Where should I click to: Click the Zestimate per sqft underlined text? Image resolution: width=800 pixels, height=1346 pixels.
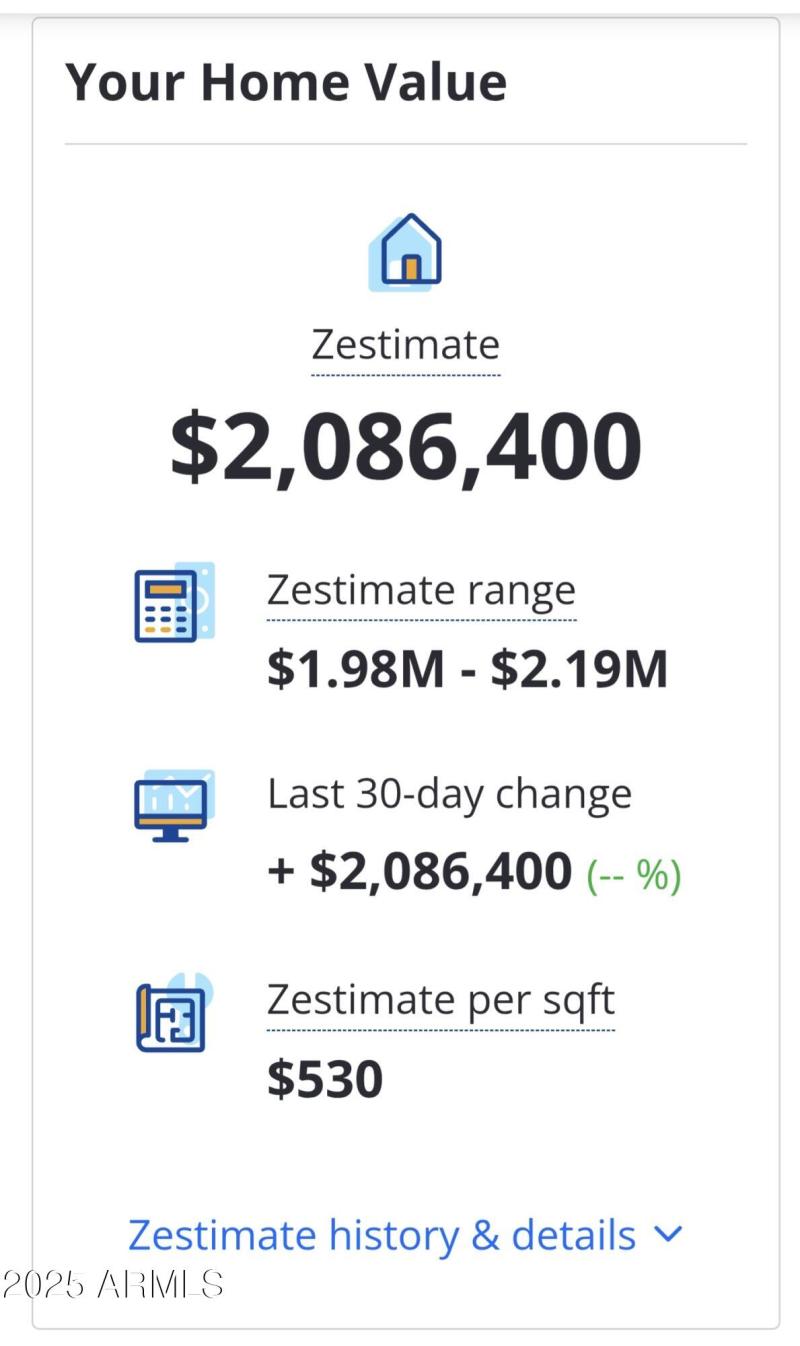pos(440,999)
